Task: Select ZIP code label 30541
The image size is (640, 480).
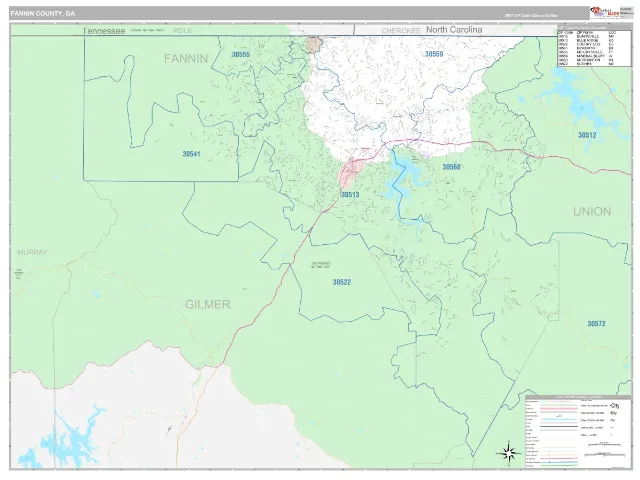Action: coord(191,154)
